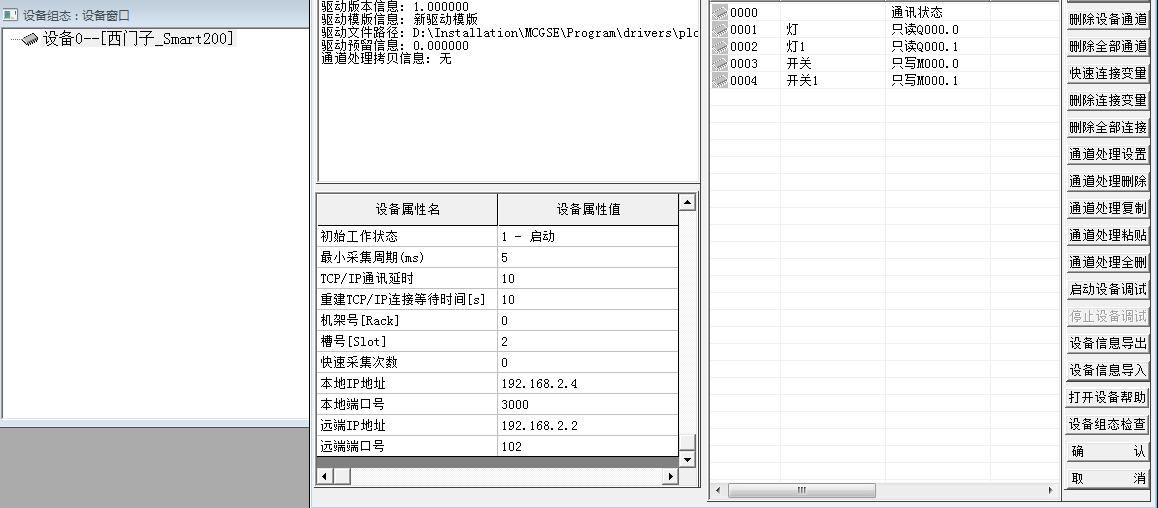The image size is (1158, 508).
Task: Edit 最小采集周期(ms) value 5
Action: pyautogui.click(x=588, y=257)
